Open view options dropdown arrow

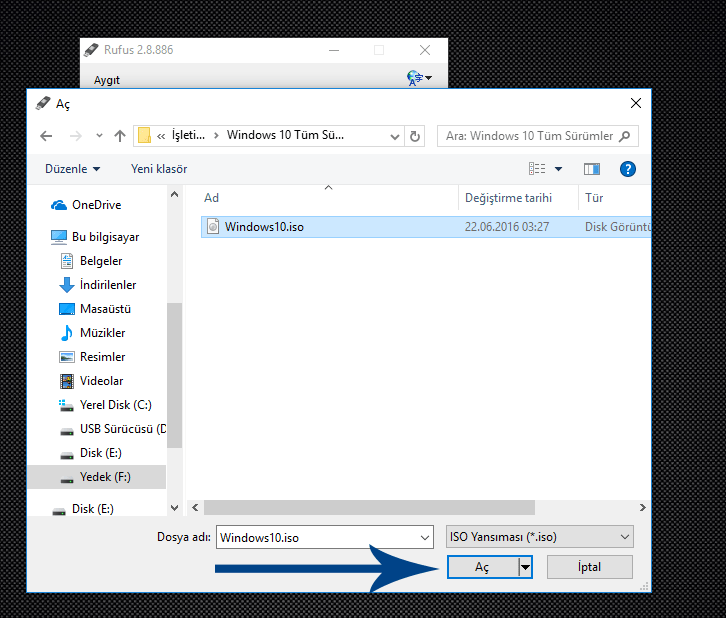(x=558, y=169)
